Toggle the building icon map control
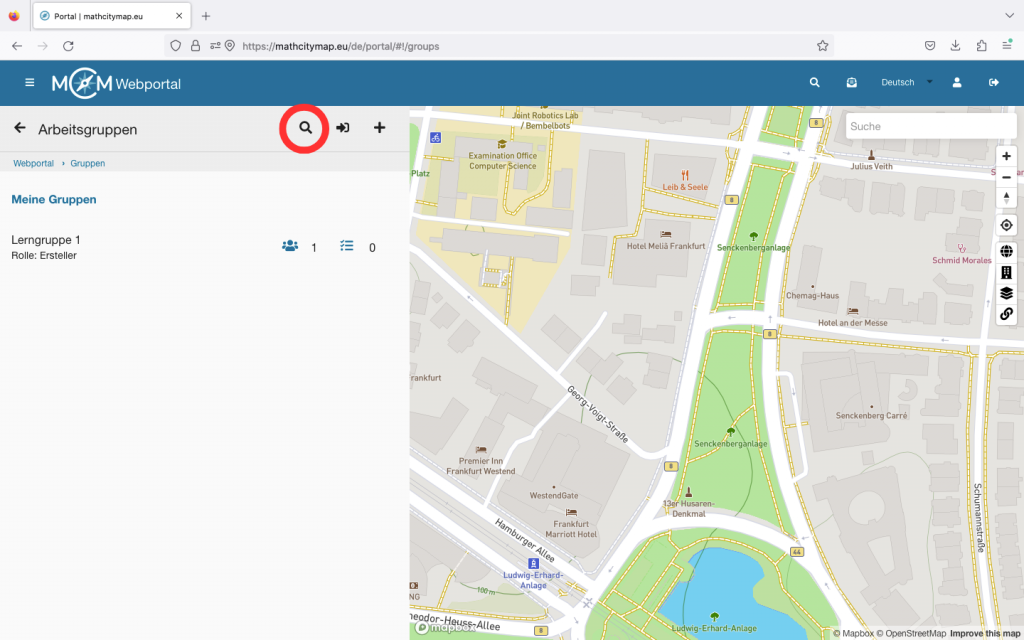 click(1006, 272)
